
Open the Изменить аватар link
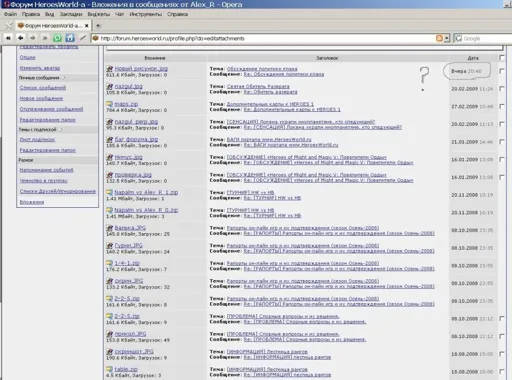coord(40,68)
